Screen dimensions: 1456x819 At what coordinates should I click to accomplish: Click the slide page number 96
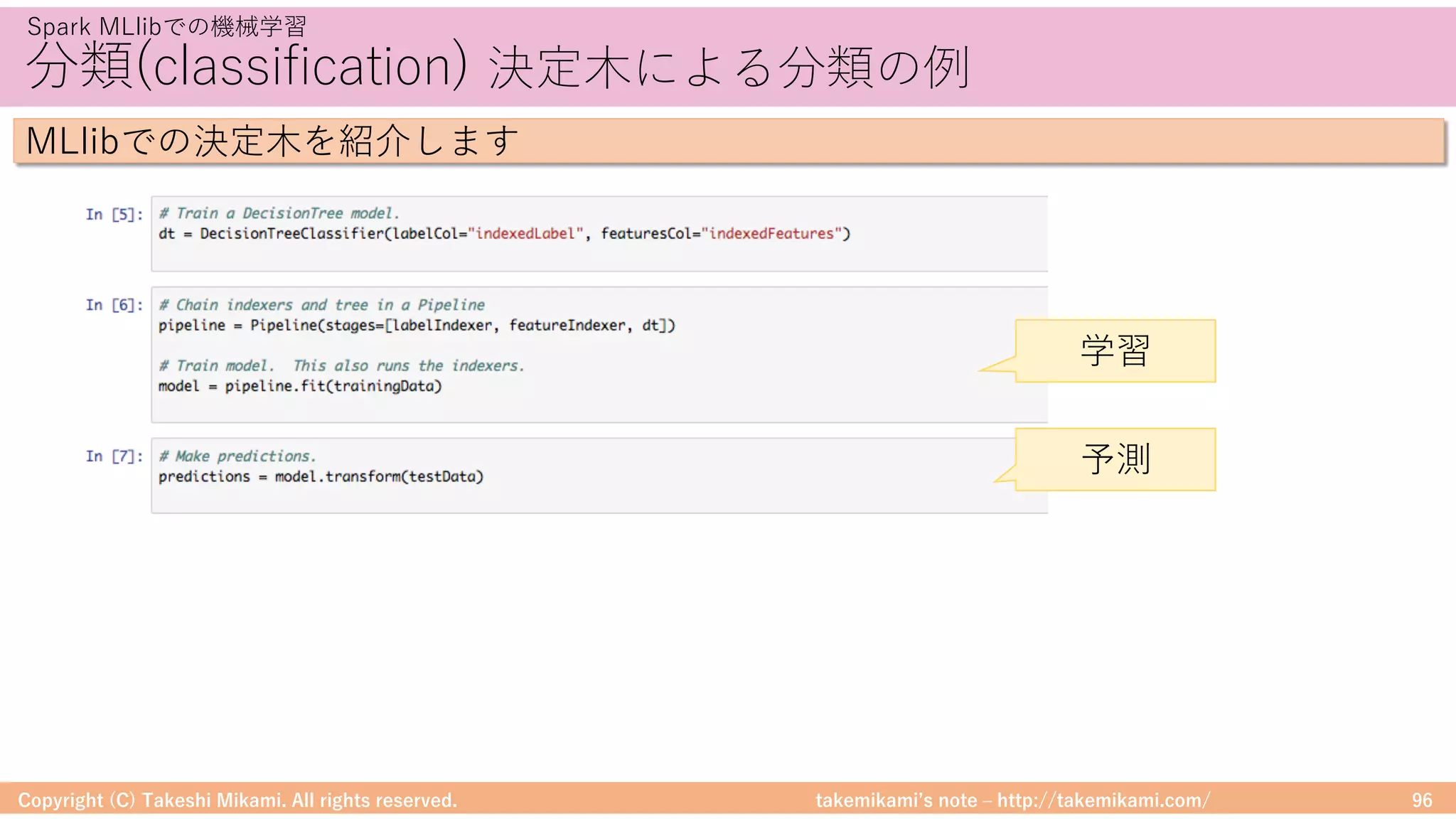coord(1422,801)
